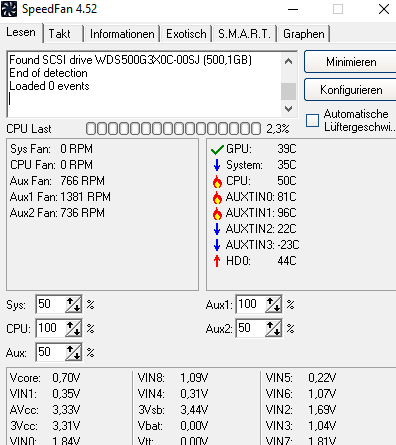
Task: Open settings via Konfigurieren button
Action: 351,90
